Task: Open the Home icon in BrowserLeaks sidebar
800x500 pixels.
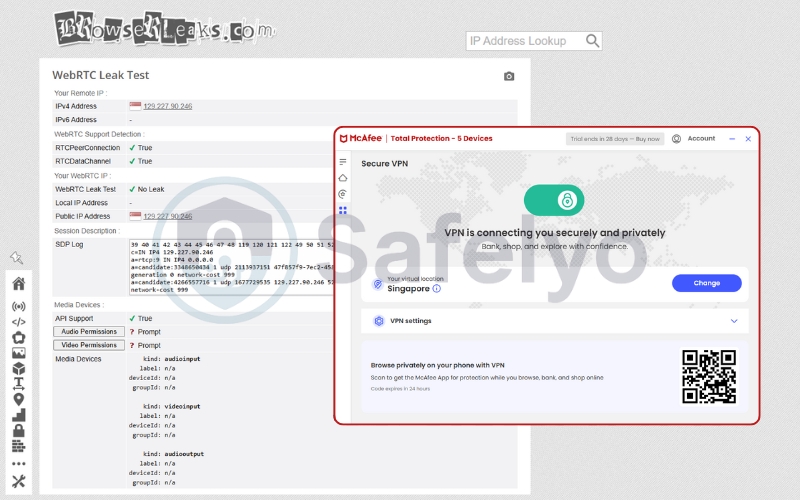Action: coord(19,284)
